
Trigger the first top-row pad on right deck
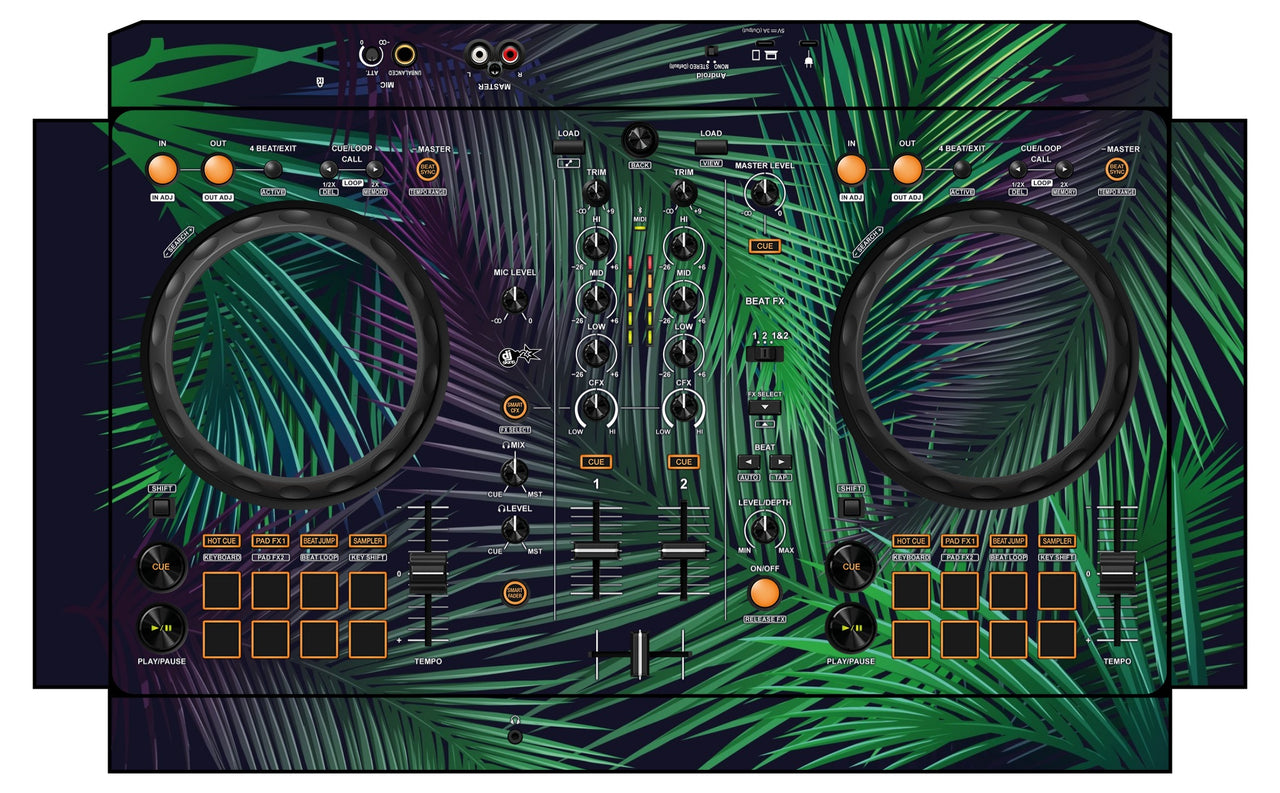pos(911,591)
